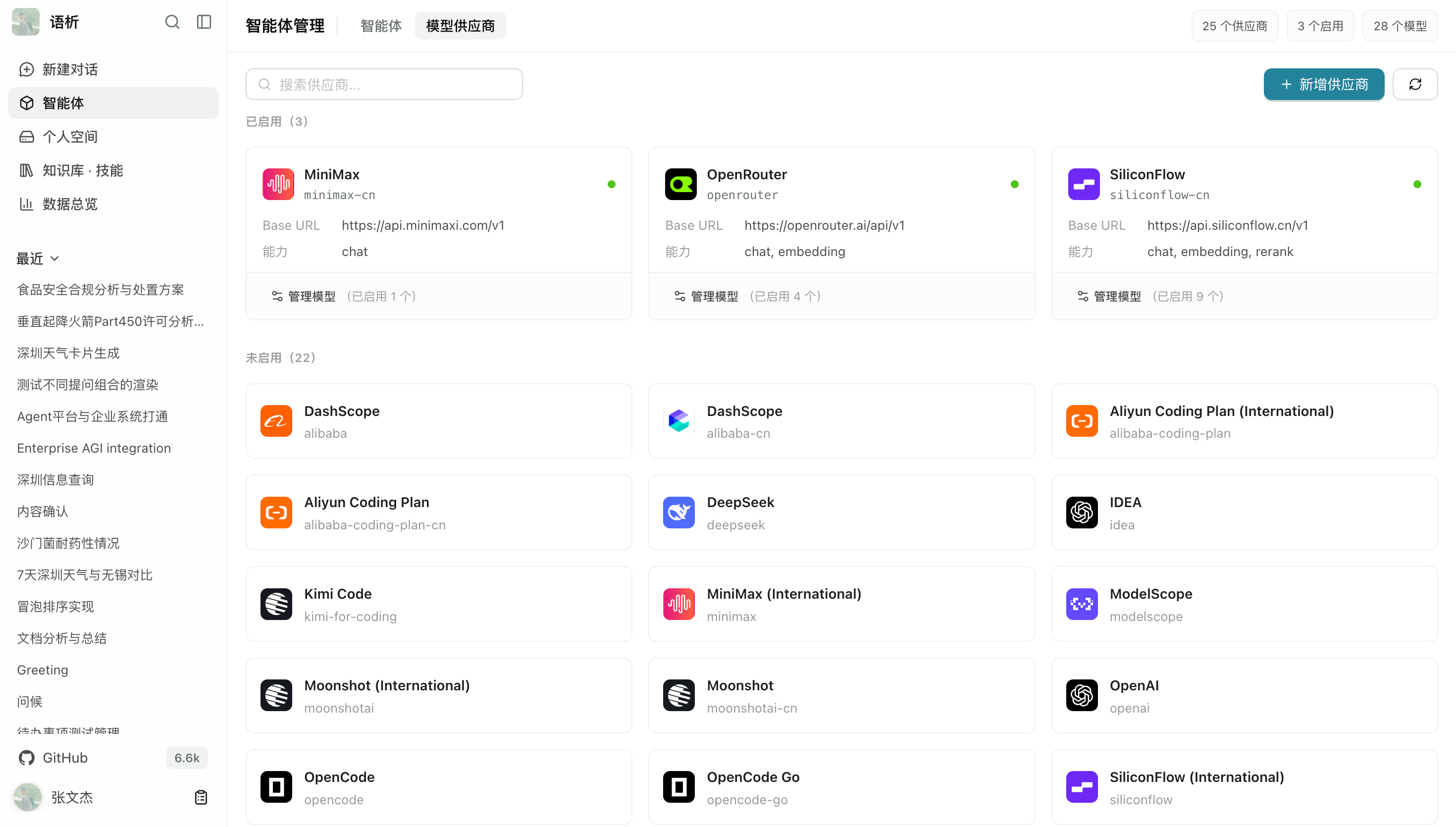Open 张文杰 user profile avatar

(27, 797)
